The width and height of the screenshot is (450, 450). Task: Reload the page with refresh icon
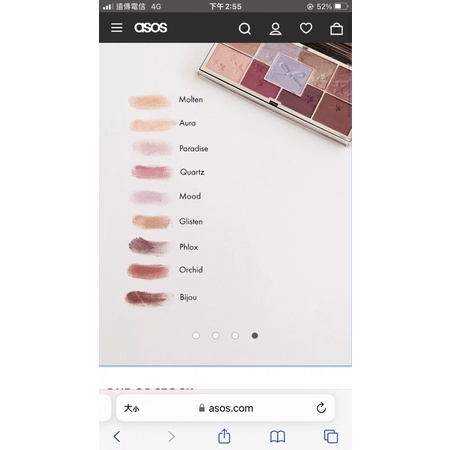coord(321,407)
